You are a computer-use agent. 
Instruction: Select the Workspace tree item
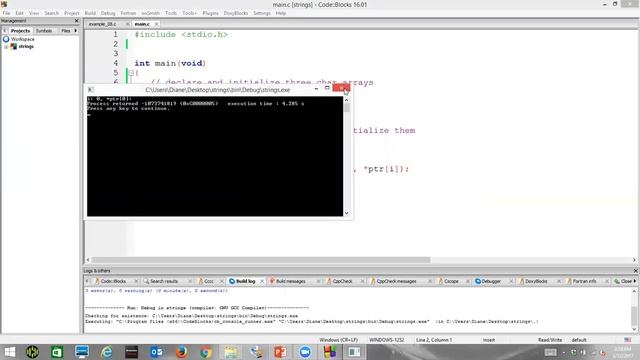click(x=22, y=39)
